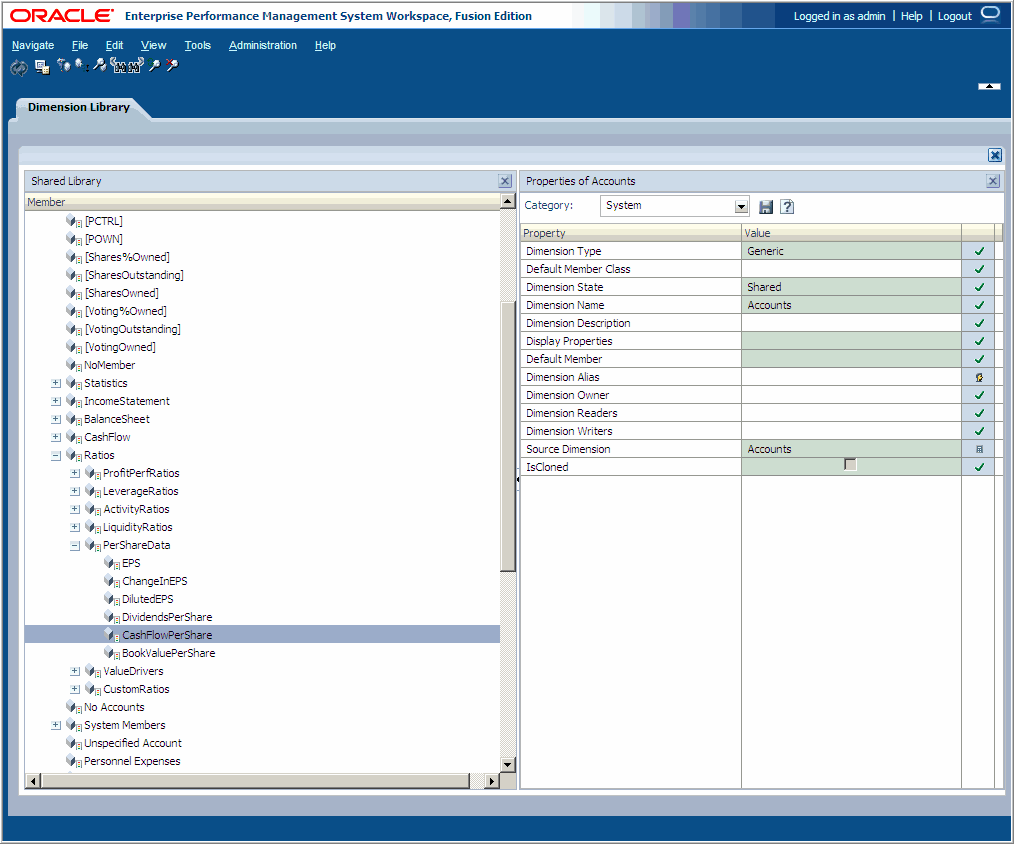This screenshot has height=844, width=1014.
Task: Click the checkmark icon for Dimension Type
Action: [979, 252]
